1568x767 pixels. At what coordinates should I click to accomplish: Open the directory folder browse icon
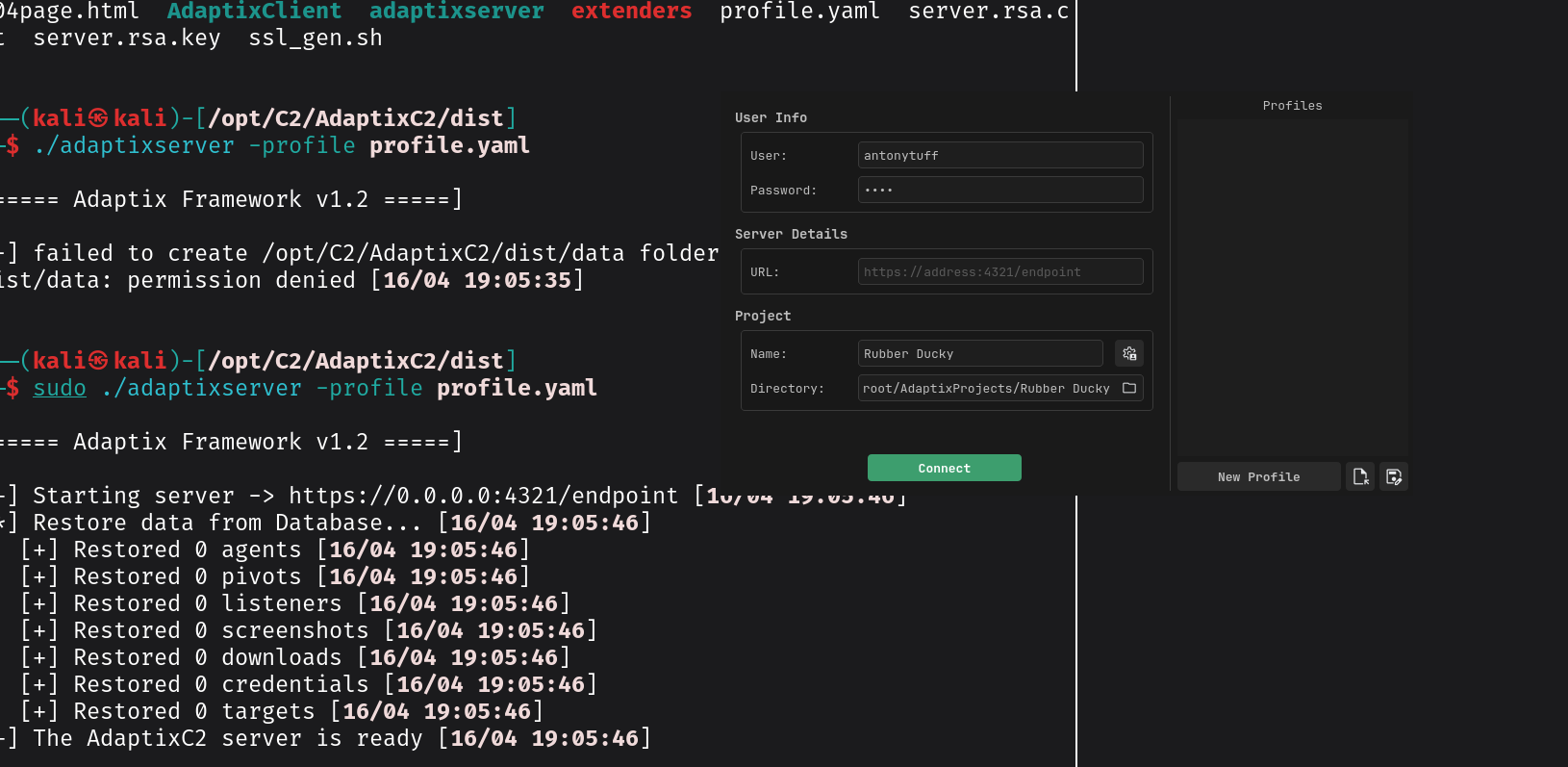click(1129, 388)
